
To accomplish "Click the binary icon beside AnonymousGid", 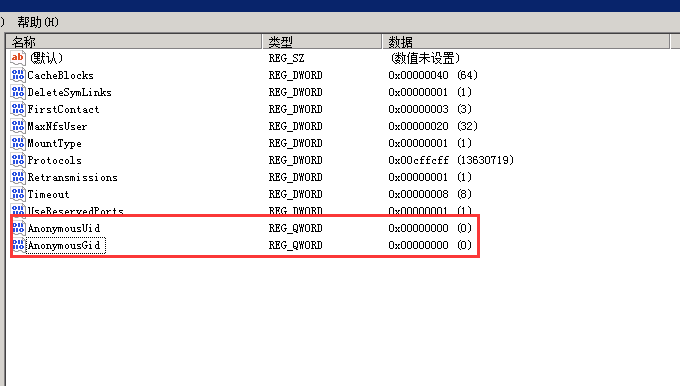I will [19, 245].
